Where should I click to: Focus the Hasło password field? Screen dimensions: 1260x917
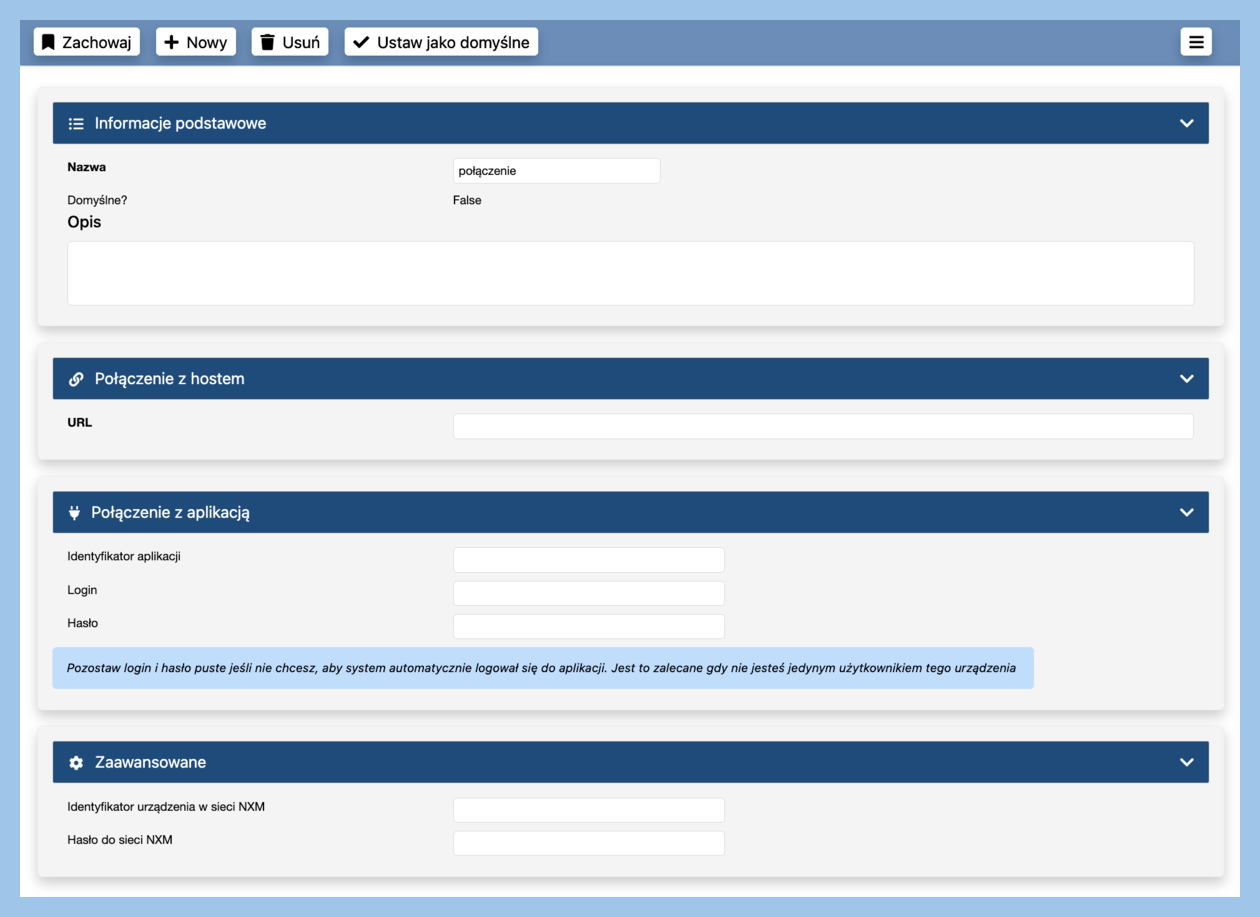[x=588, y=626]
